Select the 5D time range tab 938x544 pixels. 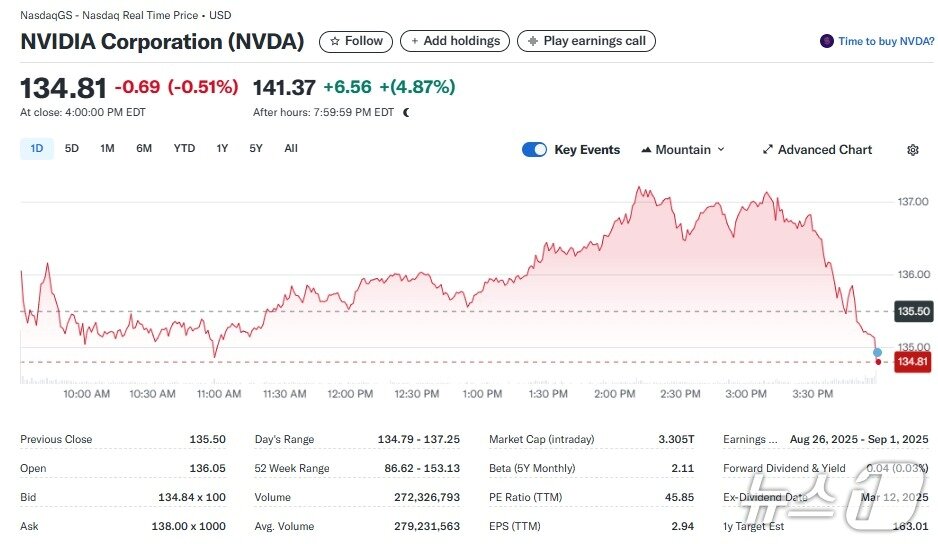(x=72, y=149)
